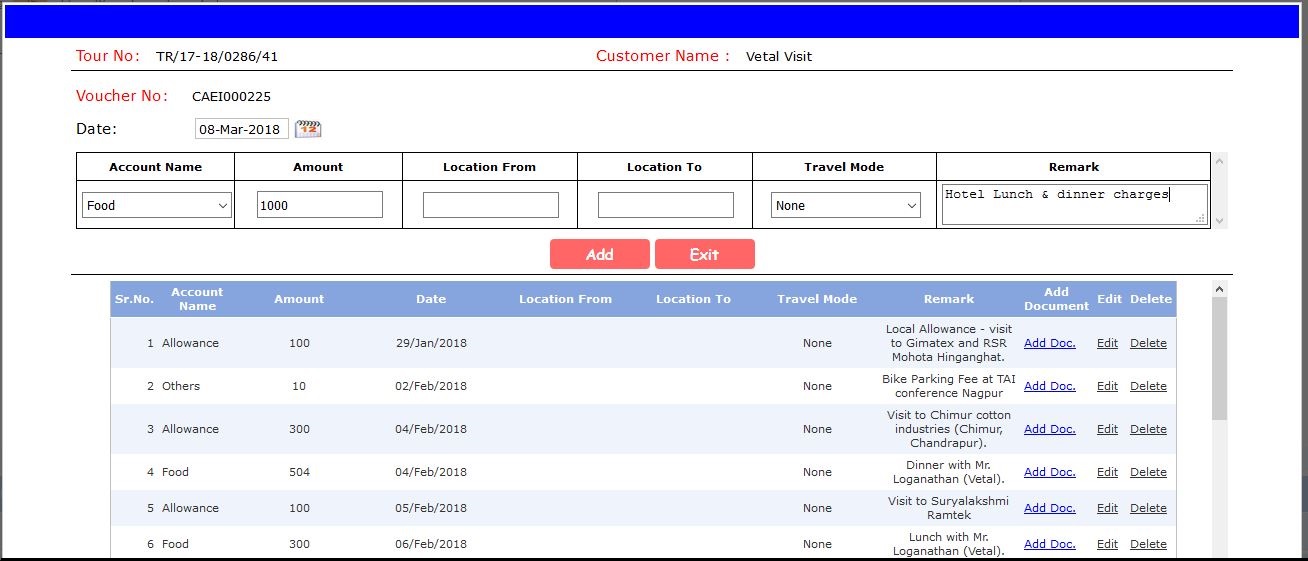Delete the row 1 Local Allowance entry
Viewport: 1308px width, 561px height.
click(1148, 343)
